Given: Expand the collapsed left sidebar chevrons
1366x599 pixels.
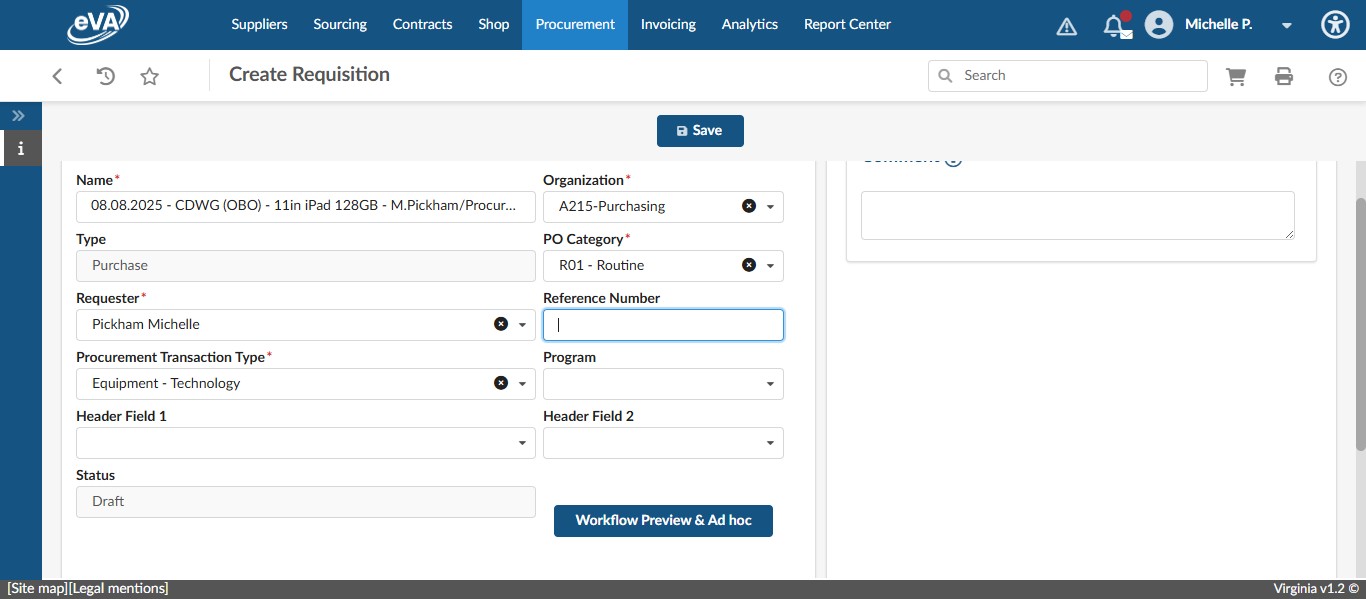Looking at the screenshot, I should pos(18,115).
